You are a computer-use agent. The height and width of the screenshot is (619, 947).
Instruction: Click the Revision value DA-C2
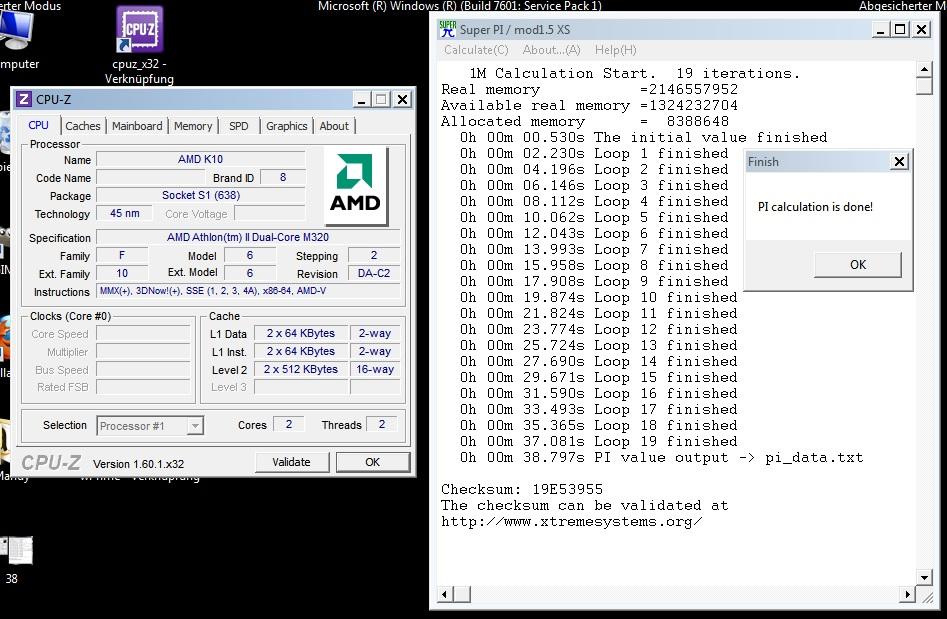click(x=374, y=273)
